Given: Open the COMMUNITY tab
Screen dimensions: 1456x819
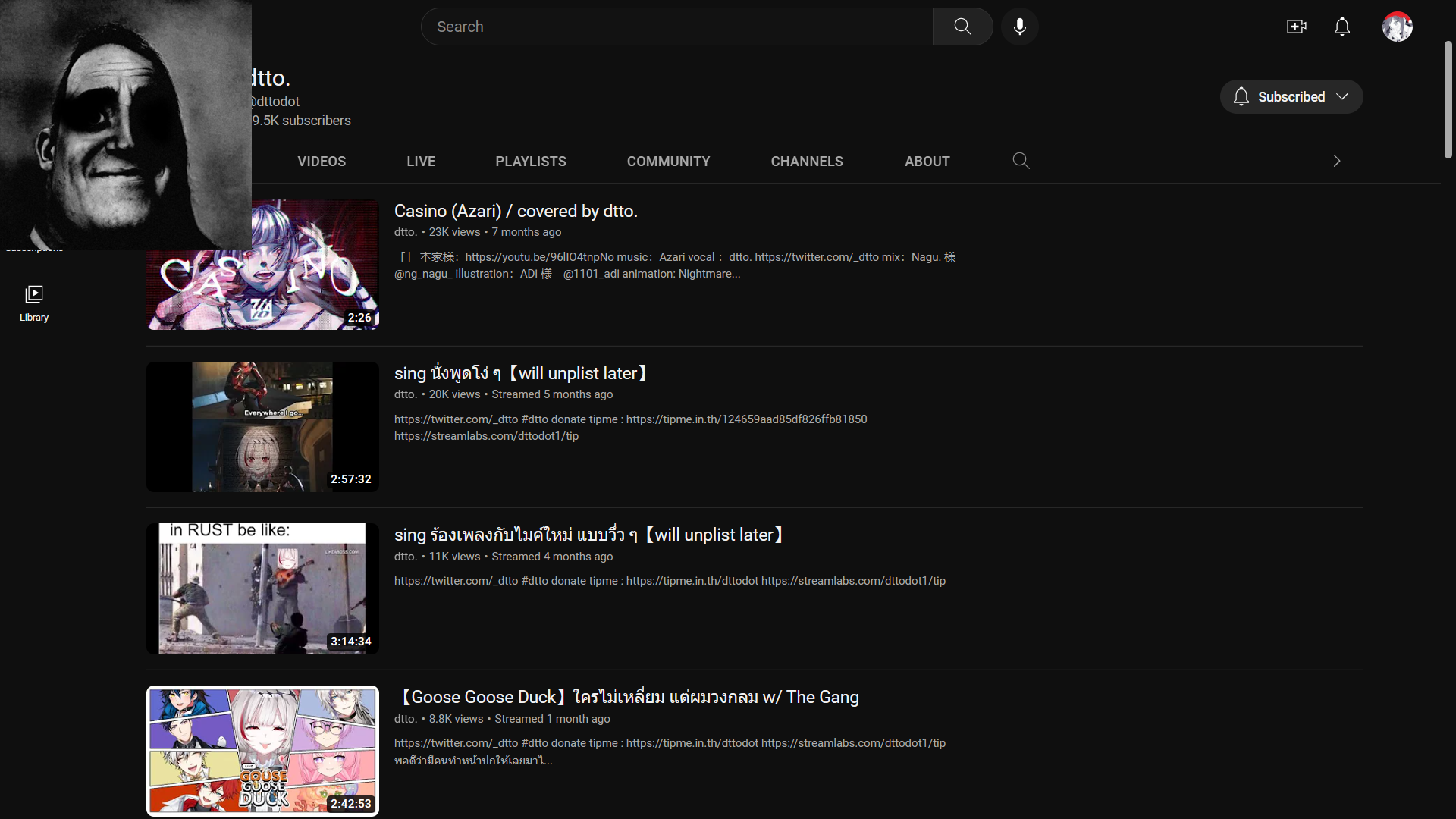Looking at the screenshot, I should coord(668,162).
